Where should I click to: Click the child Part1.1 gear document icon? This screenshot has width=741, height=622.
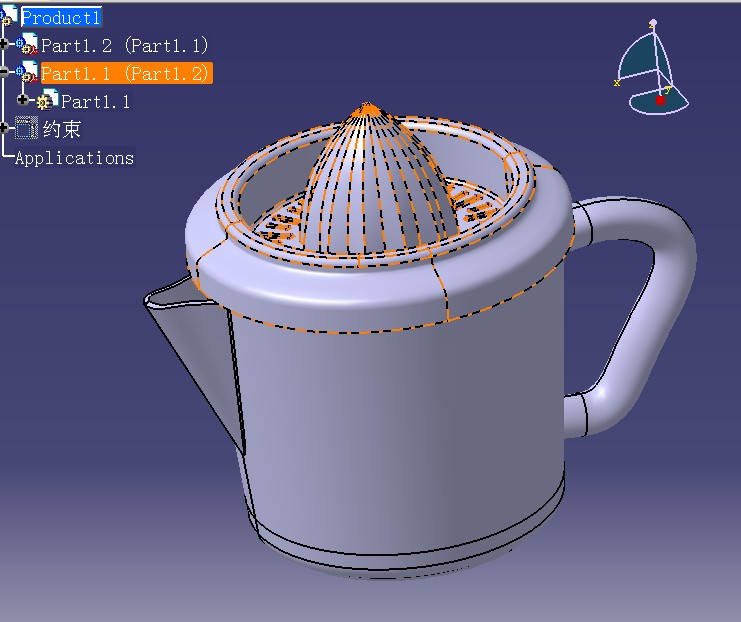[x=47, y=99]
